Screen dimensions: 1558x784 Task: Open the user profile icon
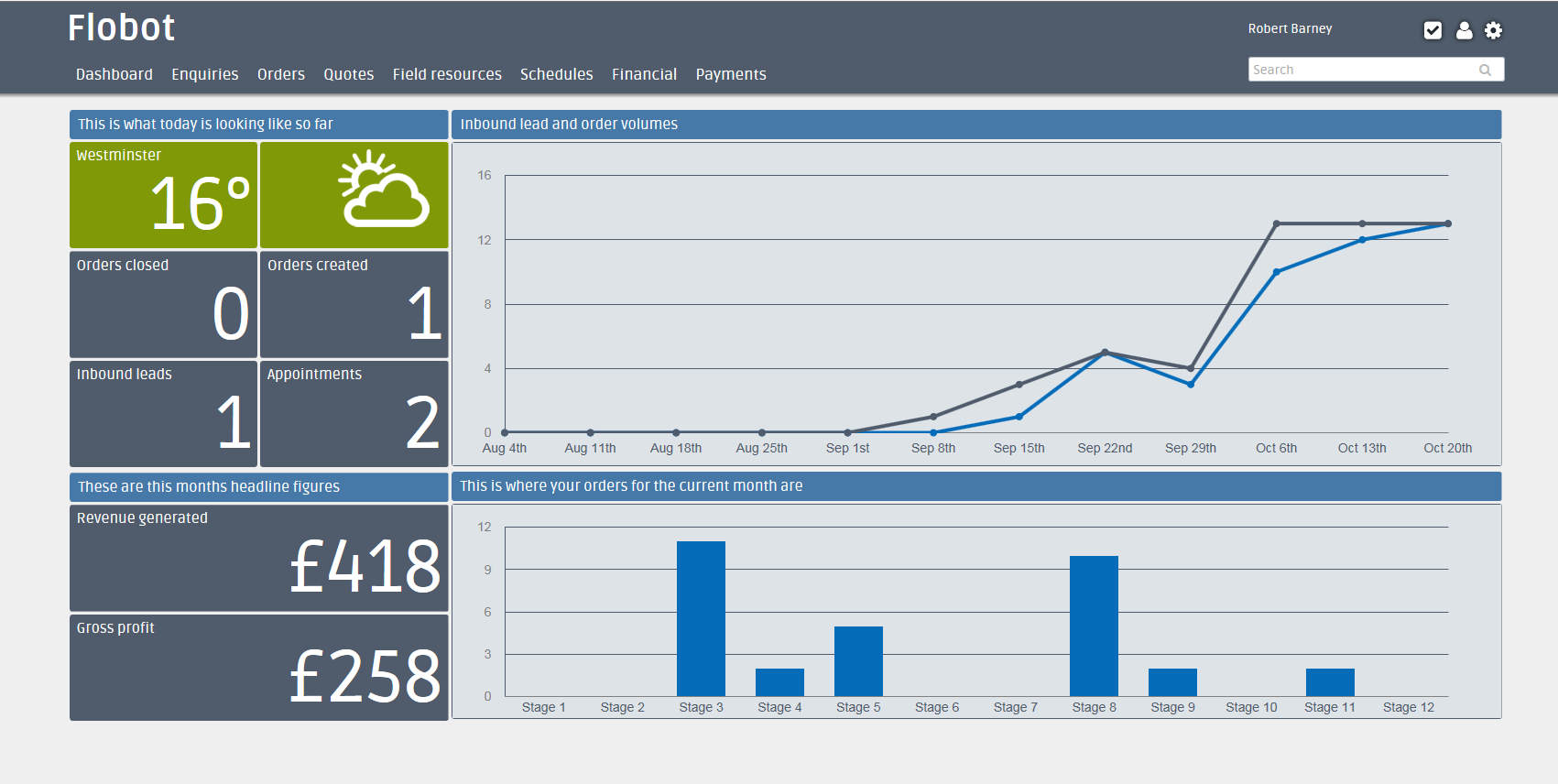coord(1464,30)
